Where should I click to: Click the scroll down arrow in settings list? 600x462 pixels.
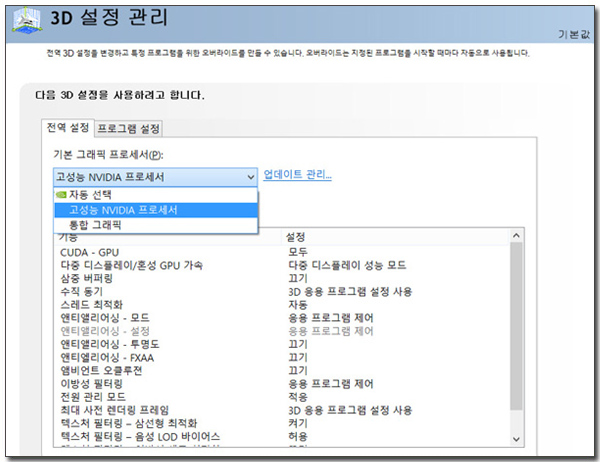[x=516, y=439]
